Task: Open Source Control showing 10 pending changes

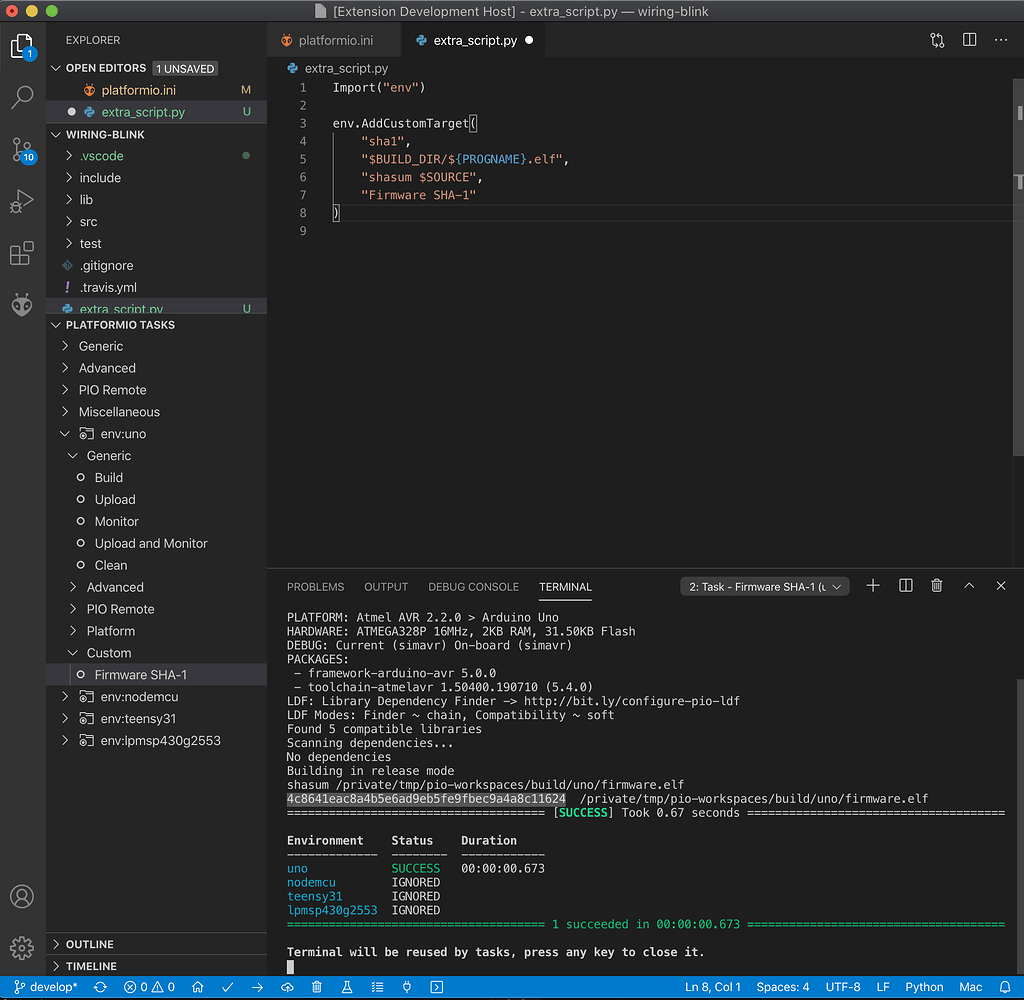Action: click(x=22, y=150)
